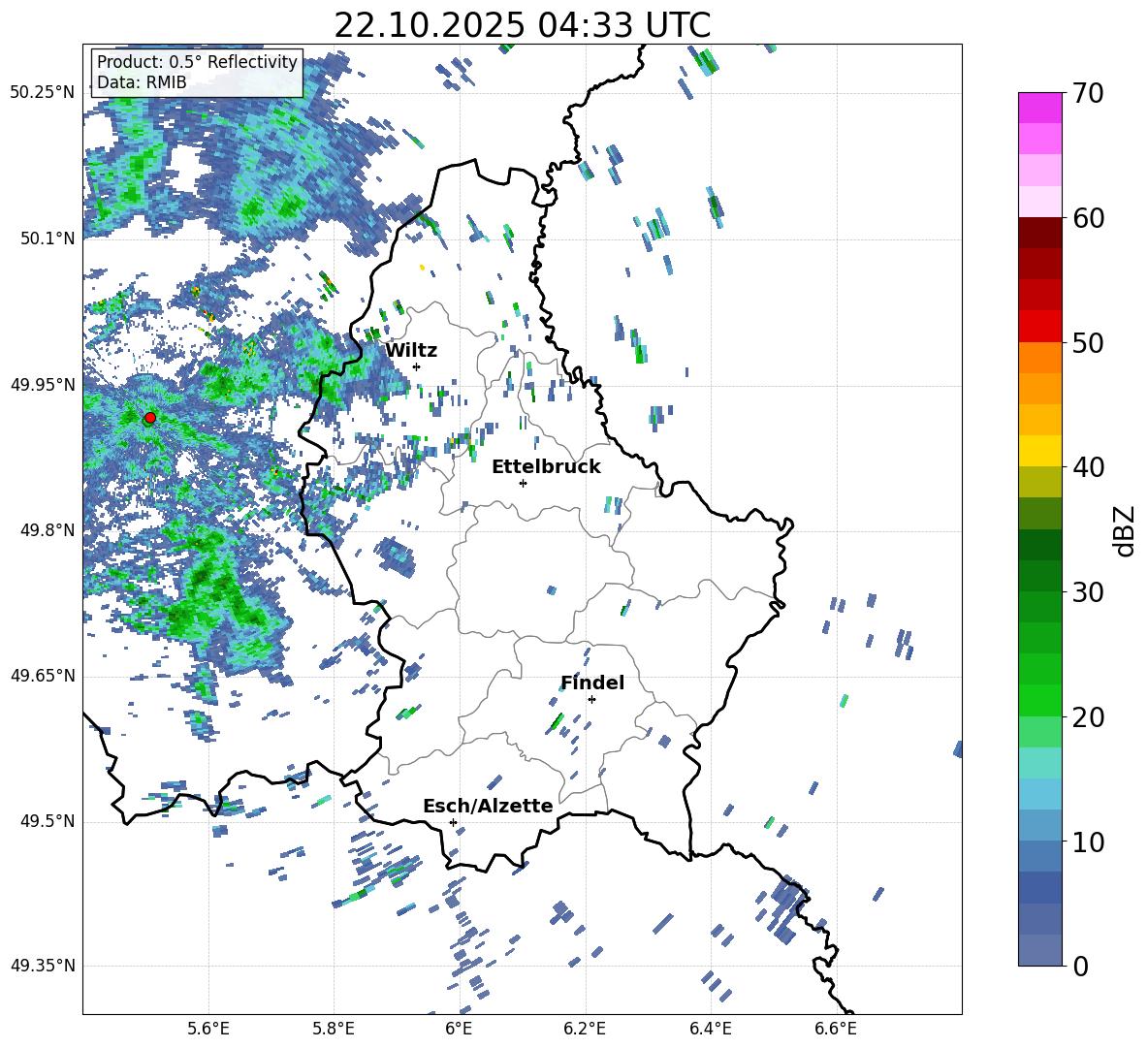The image size is (1148, 1048).
Task: Click the 70 tick on colorbar
Action: [1088, 94]
